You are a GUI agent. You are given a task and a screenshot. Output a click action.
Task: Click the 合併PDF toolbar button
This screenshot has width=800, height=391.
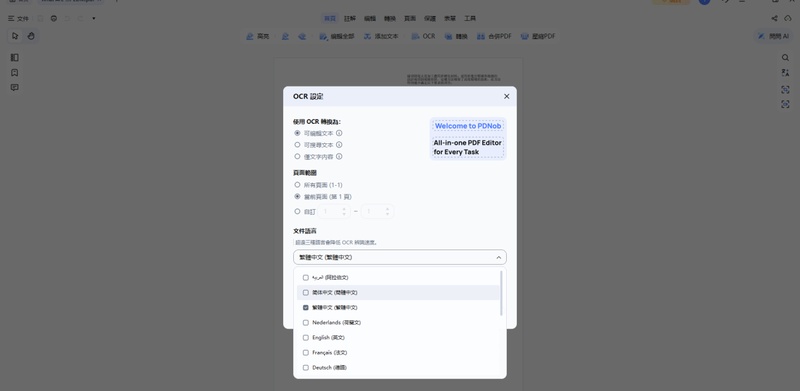coord(494,36)
